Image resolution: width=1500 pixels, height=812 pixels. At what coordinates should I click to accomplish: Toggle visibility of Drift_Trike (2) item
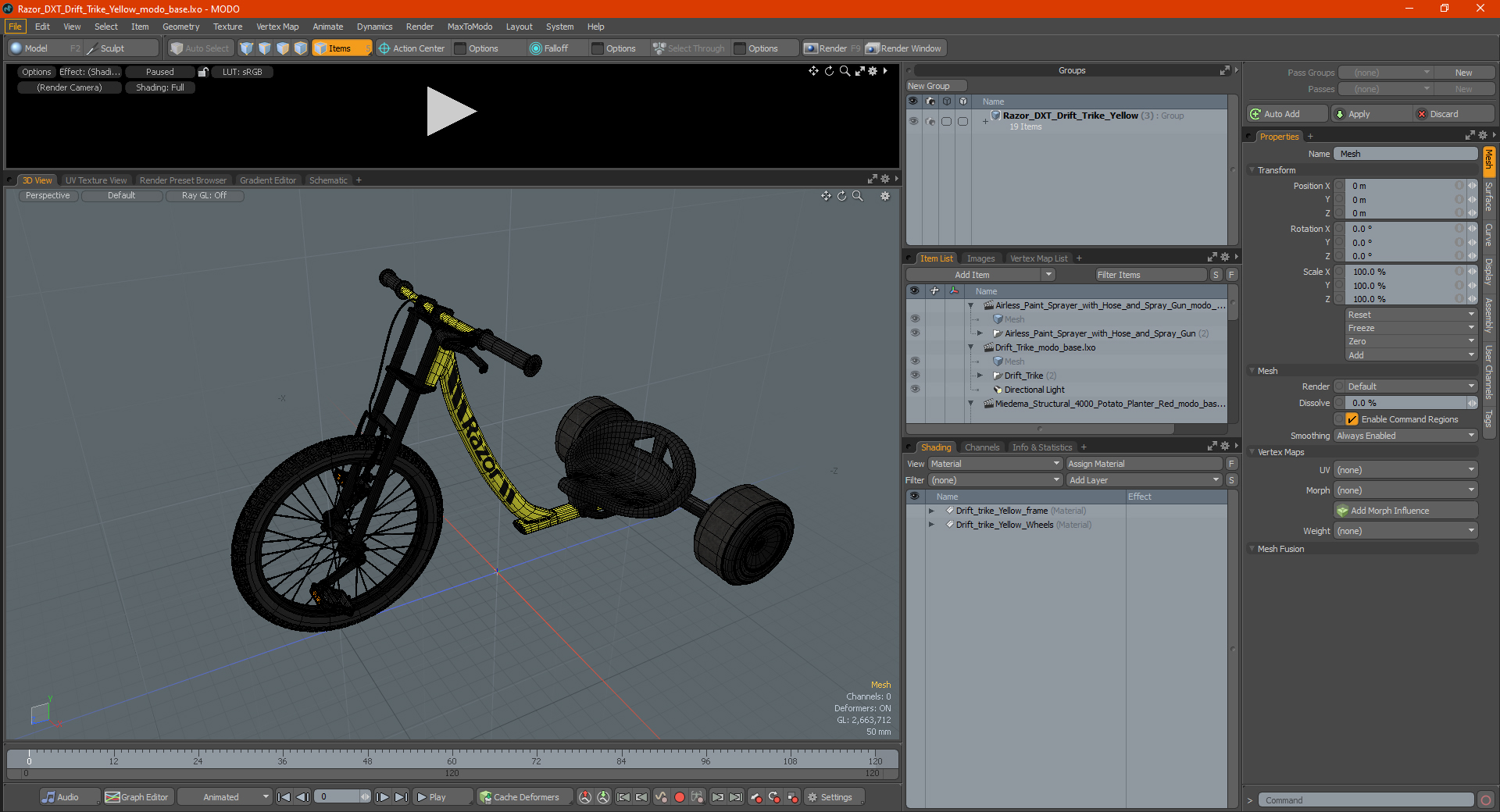915,375
